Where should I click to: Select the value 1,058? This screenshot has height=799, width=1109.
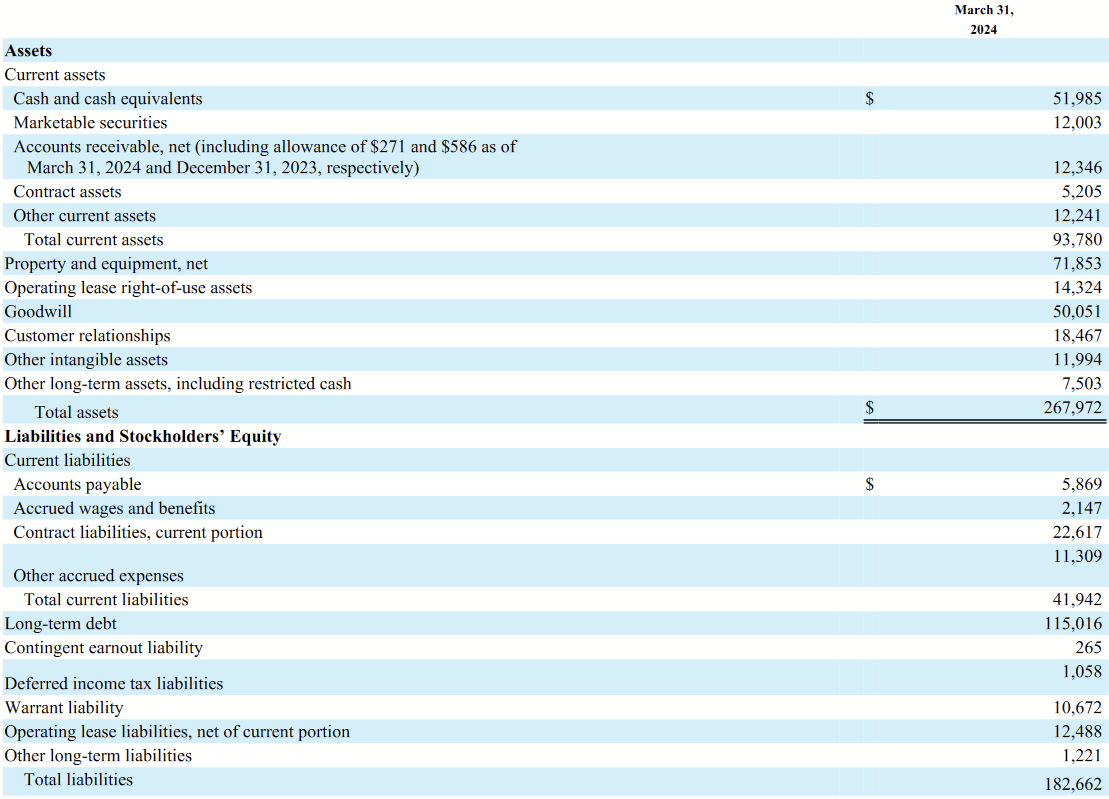coord(1081,672)
